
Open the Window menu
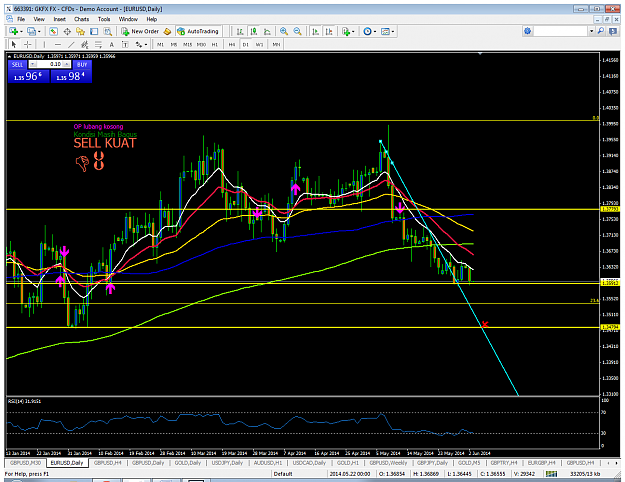(128, 19)
